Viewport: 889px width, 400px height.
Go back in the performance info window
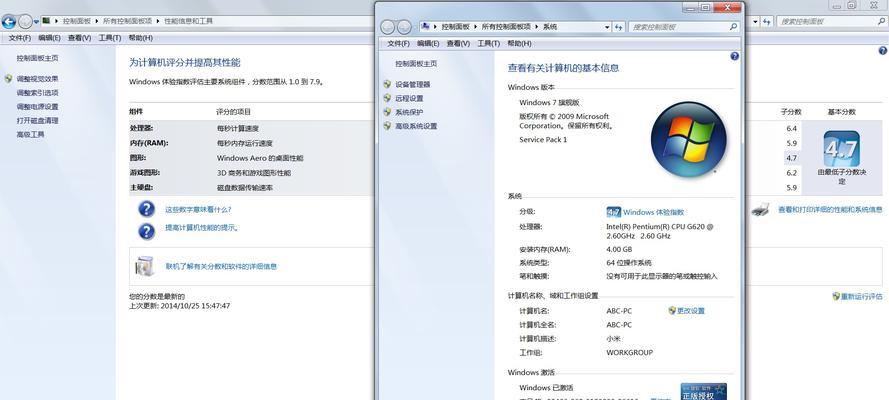(9, 22)
